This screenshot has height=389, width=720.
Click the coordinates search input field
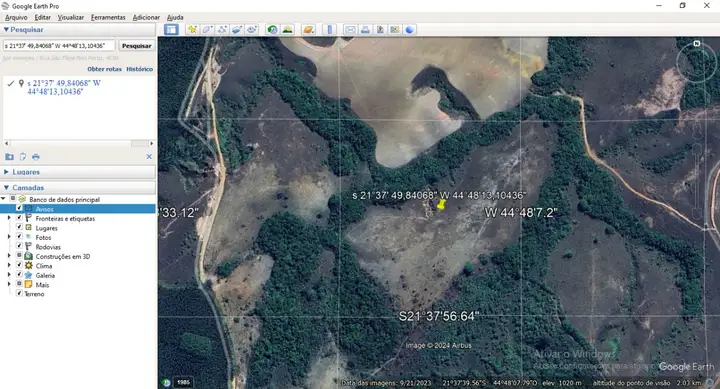pyautogui.click(x=59, y=45)
